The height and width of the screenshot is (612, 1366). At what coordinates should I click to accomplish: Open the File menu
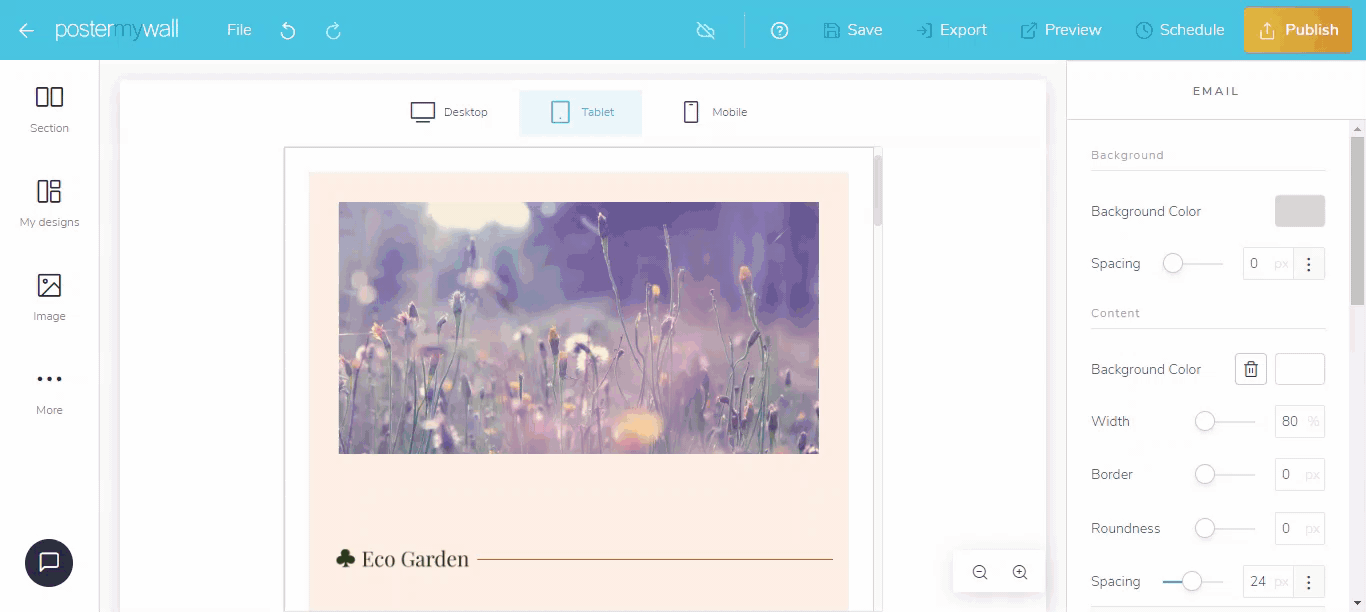239,30
